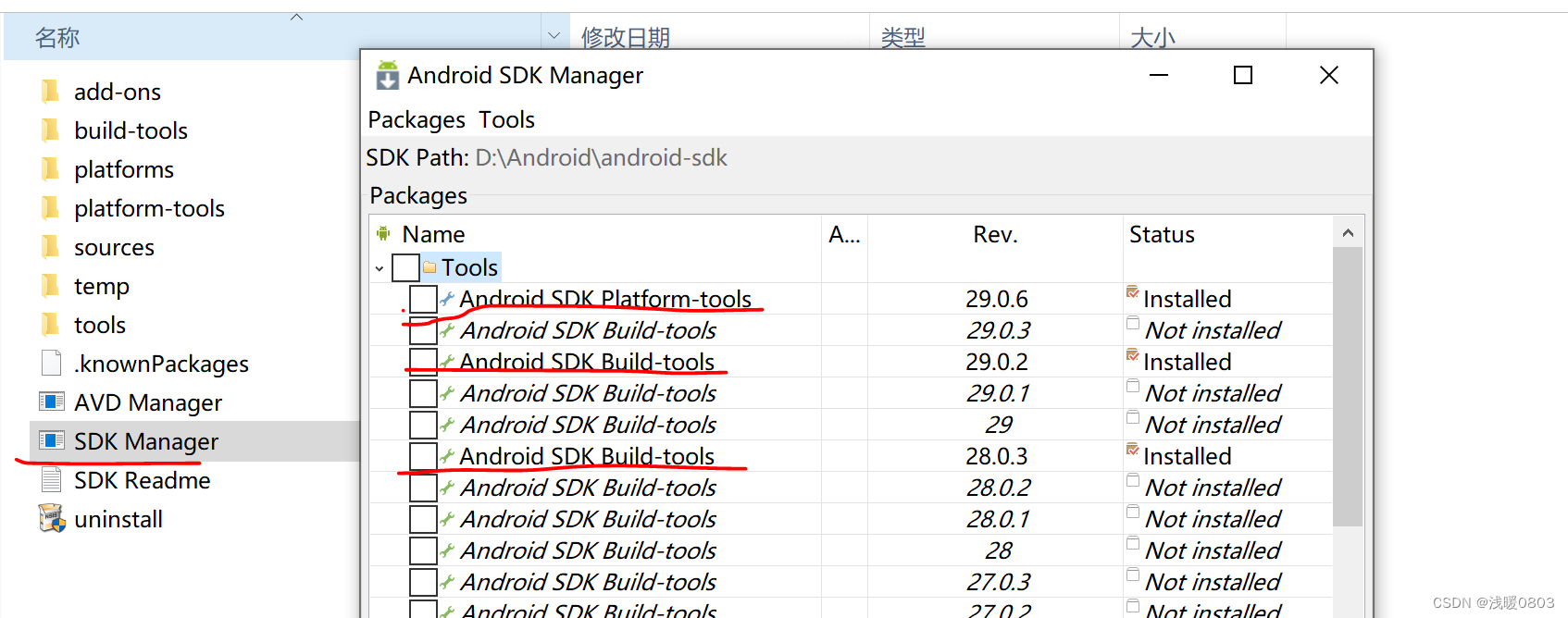Click the packages list vertical scrollbar thumb
The width and height of the screenshot is (1568, 618).
pos(1348,387)
